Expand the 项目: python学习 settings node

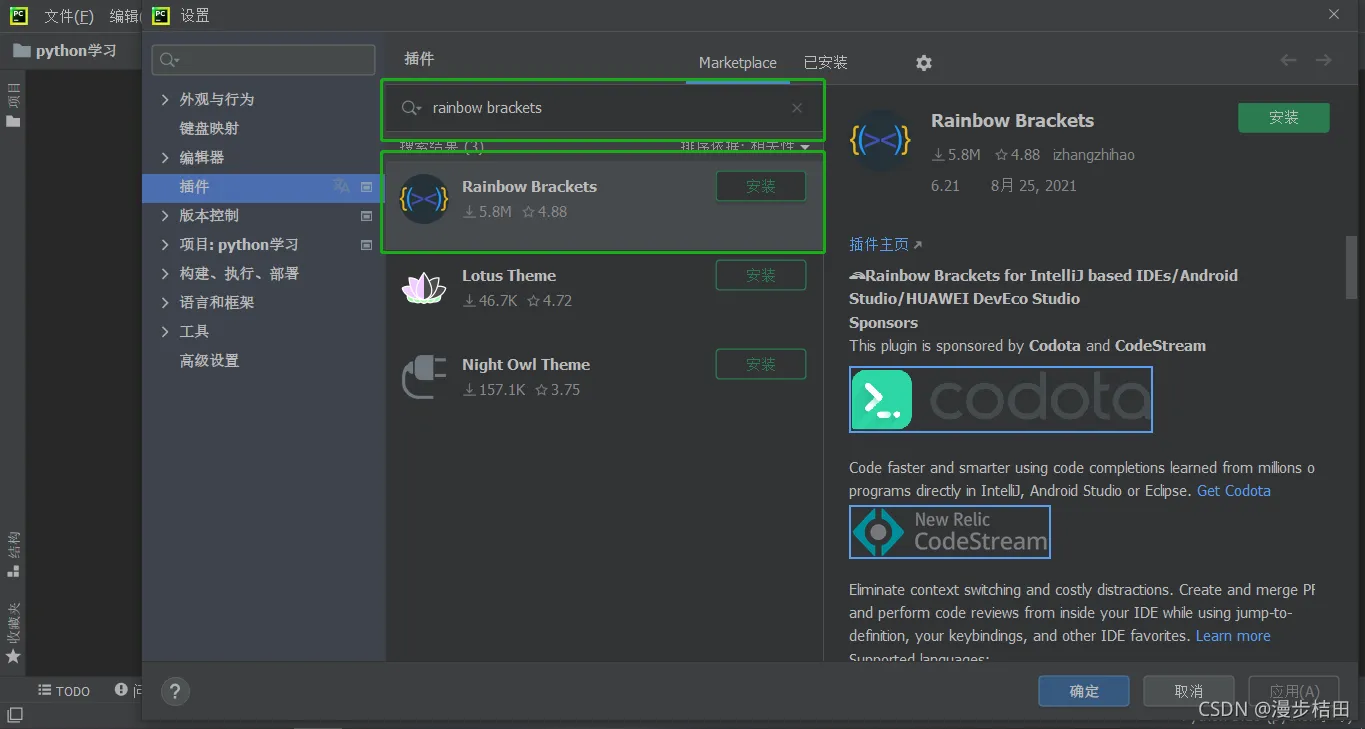pos(166,245)
